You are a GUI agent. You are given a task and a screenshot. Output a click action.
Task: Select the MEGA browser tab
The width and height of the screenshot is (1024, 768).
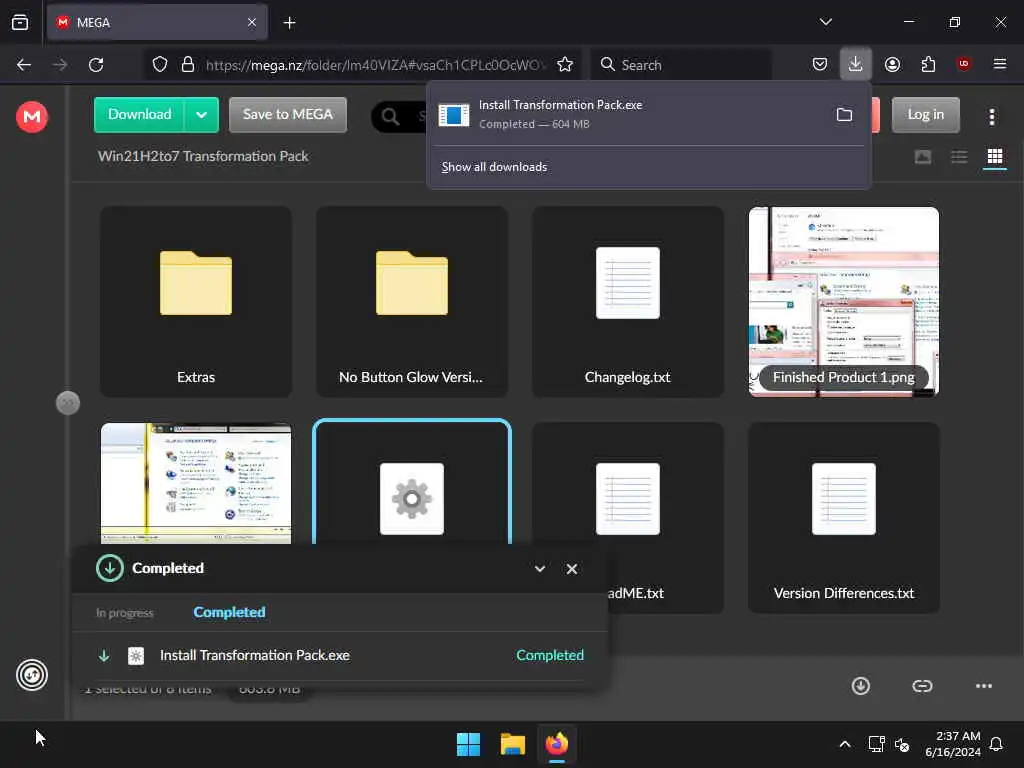pos(157,23)
